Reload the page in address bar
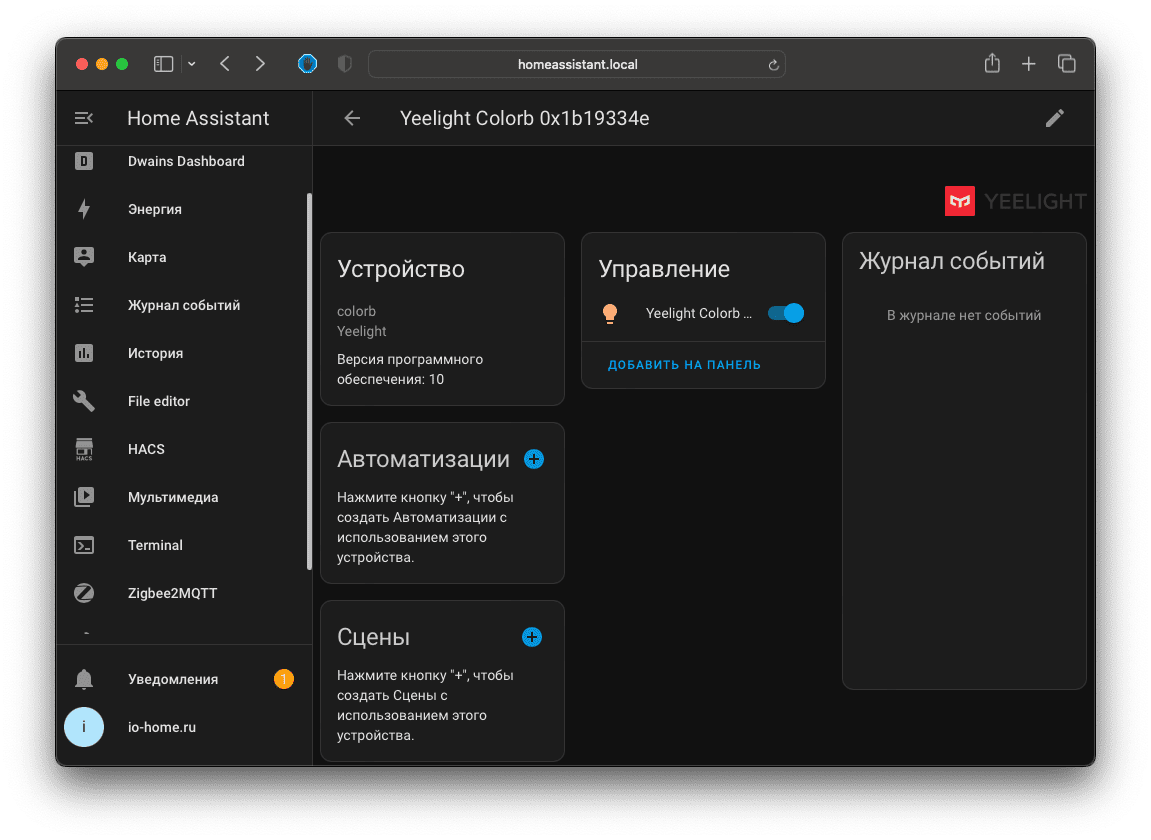 click(773, 65)
